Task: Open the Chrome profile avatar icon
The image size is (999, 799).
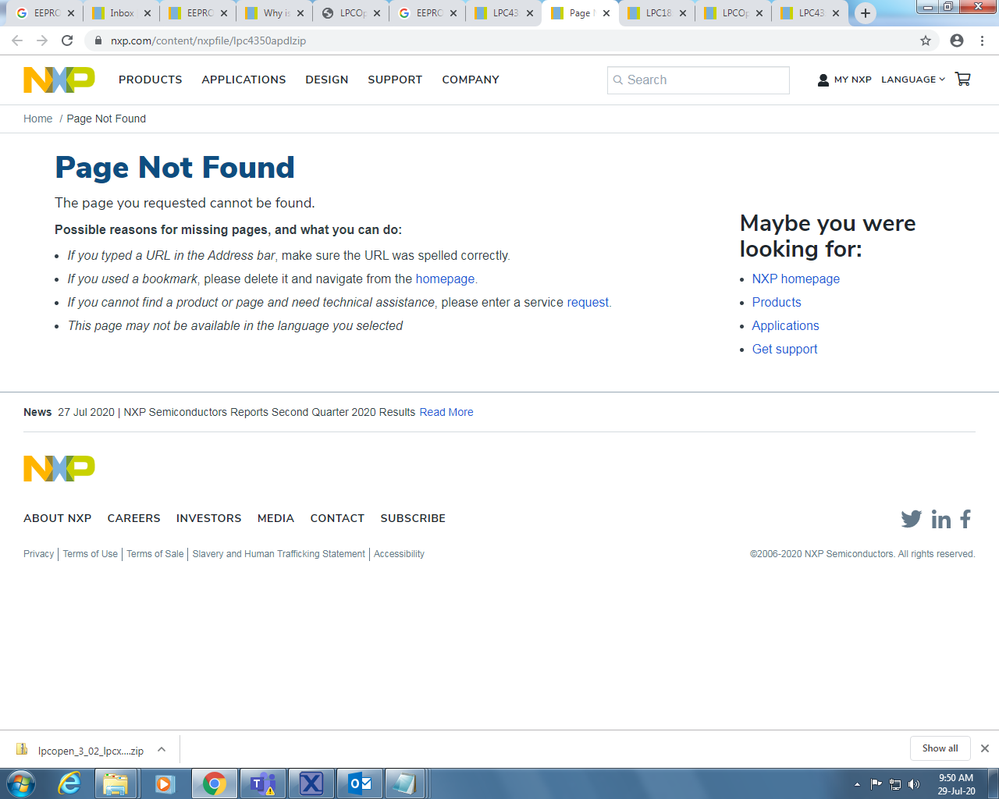Action: click(x=956, y=41)
